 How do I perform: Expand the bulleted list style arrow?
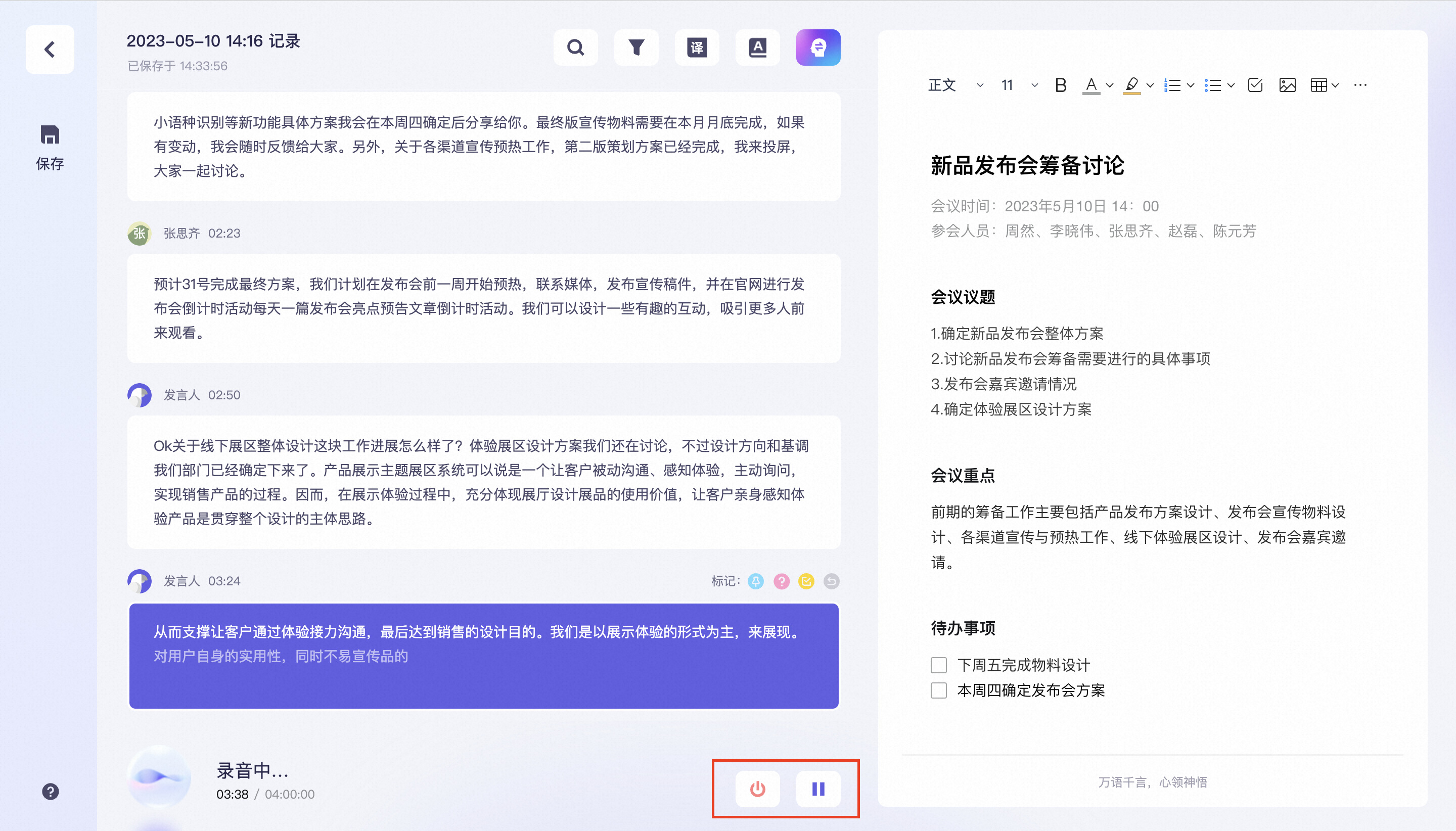coord(1231,85)
